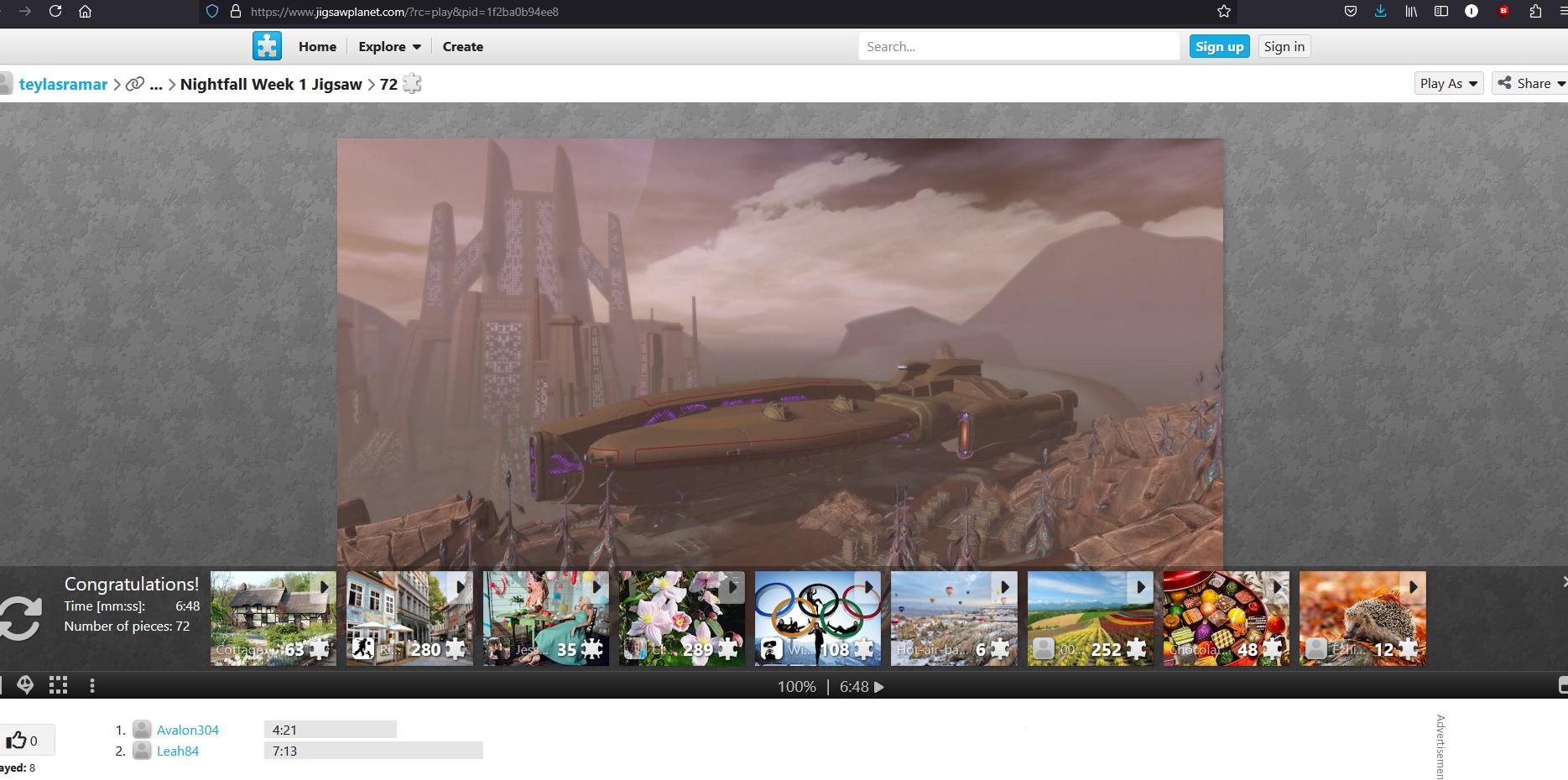Click the 100% progress indicator
The image size is (1568, 780).
tap(796, 687)
